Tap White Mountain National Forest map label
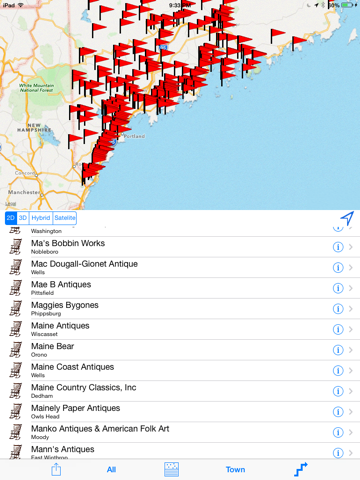 pyautogui.click(x=36, y=88)
